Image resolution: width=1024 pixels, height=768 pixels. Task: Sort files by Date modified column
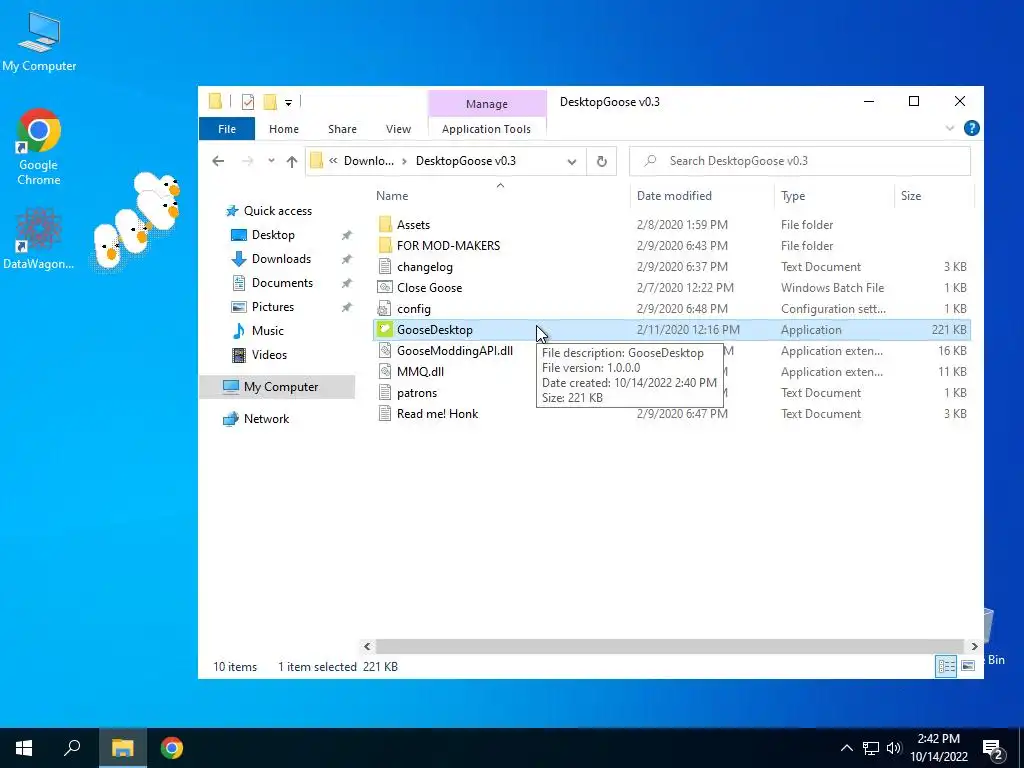674,196
